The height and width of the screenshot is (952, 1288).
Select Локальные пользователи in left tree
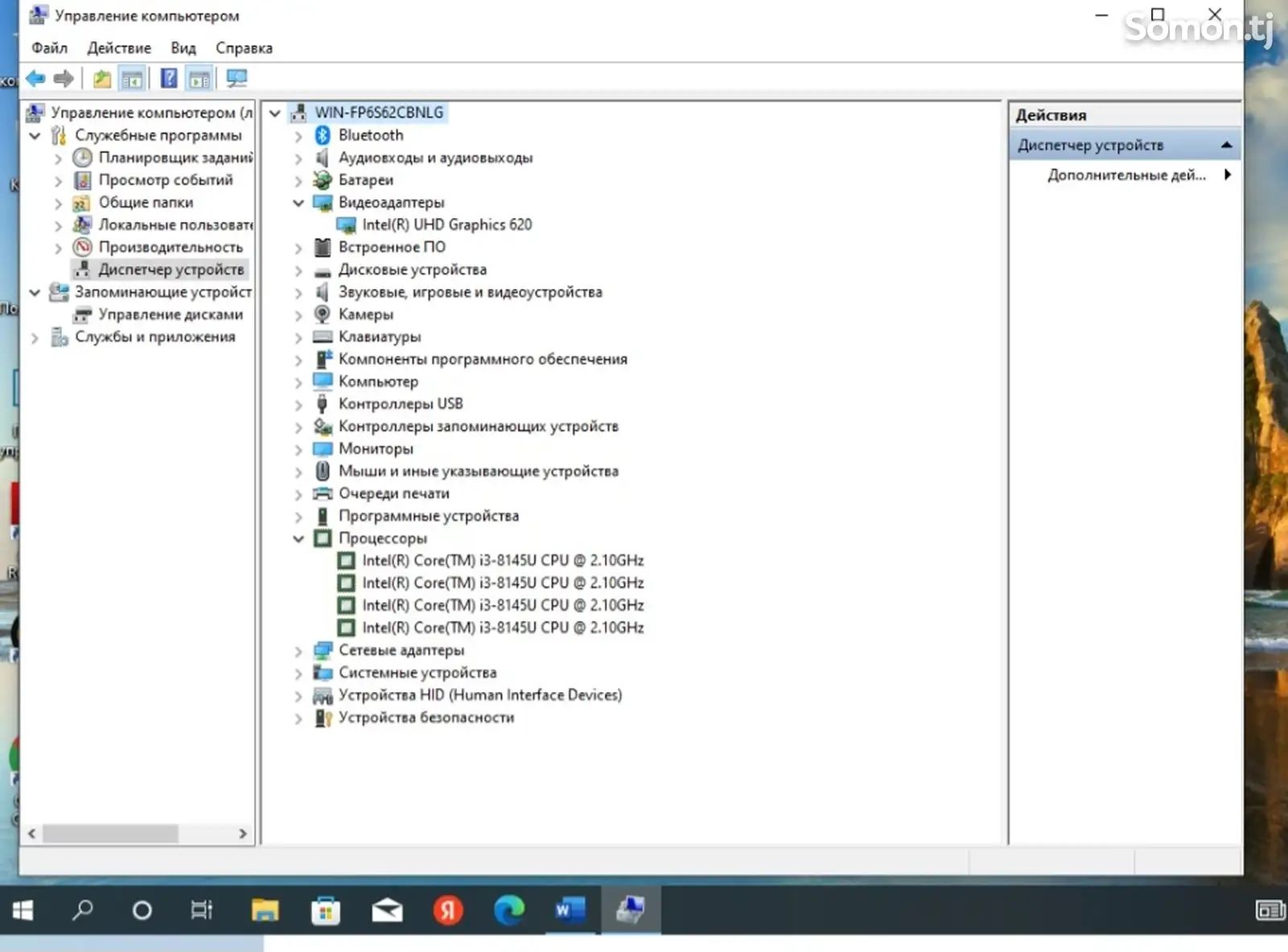point(175,225)
